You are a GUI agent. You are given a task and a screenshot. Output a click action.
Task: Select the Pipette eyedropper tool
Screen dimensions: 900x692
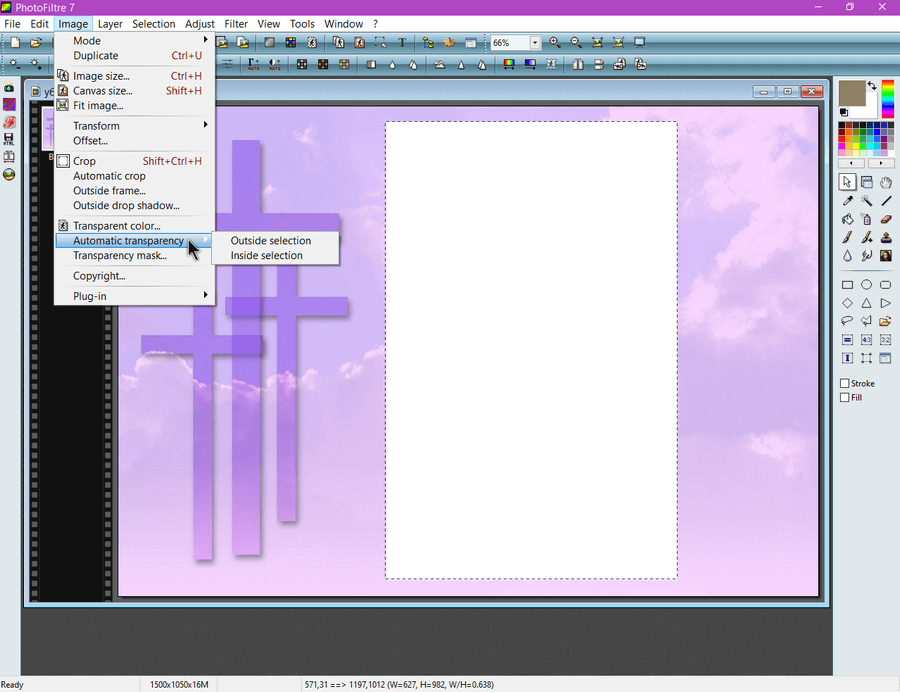(847, 201)
